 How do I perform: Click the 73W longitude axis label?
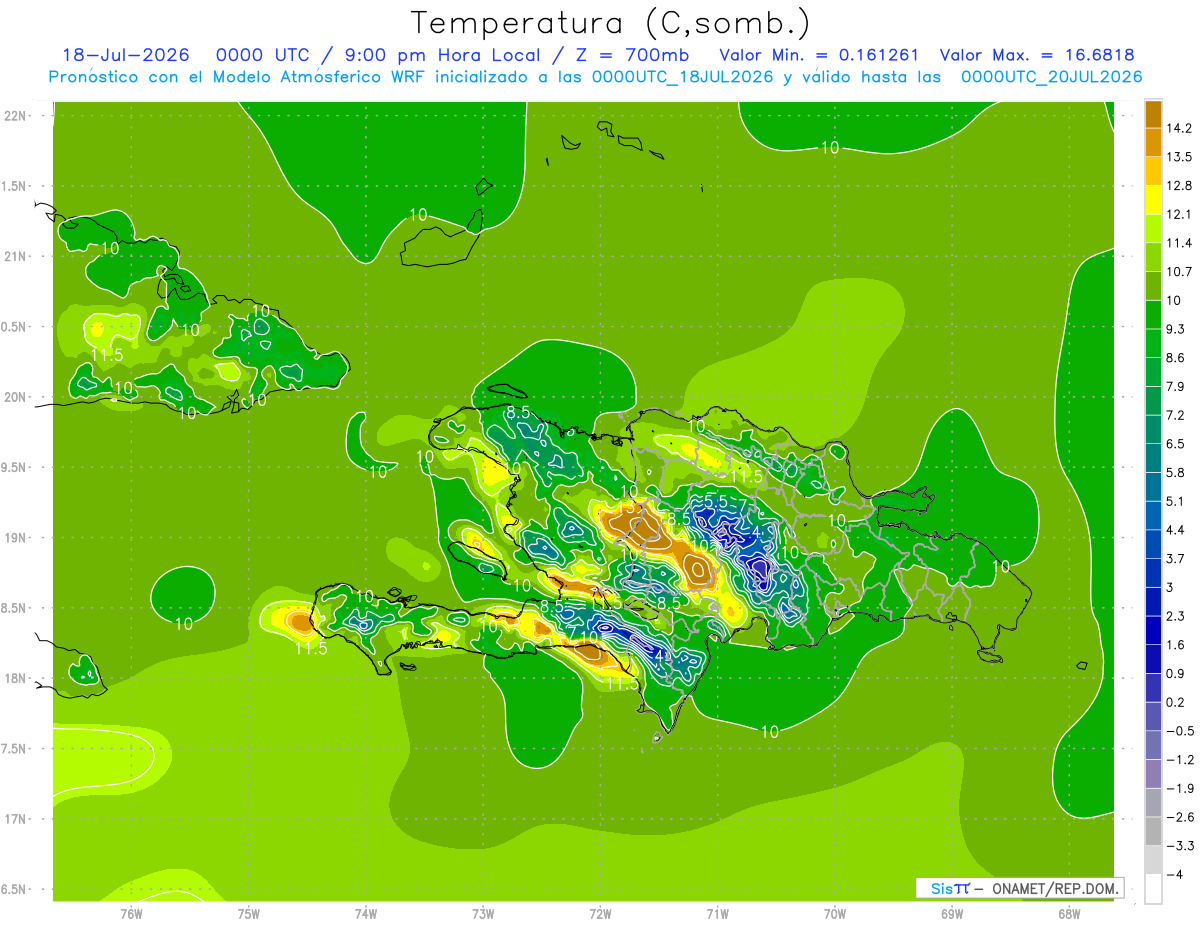[483, 914]
